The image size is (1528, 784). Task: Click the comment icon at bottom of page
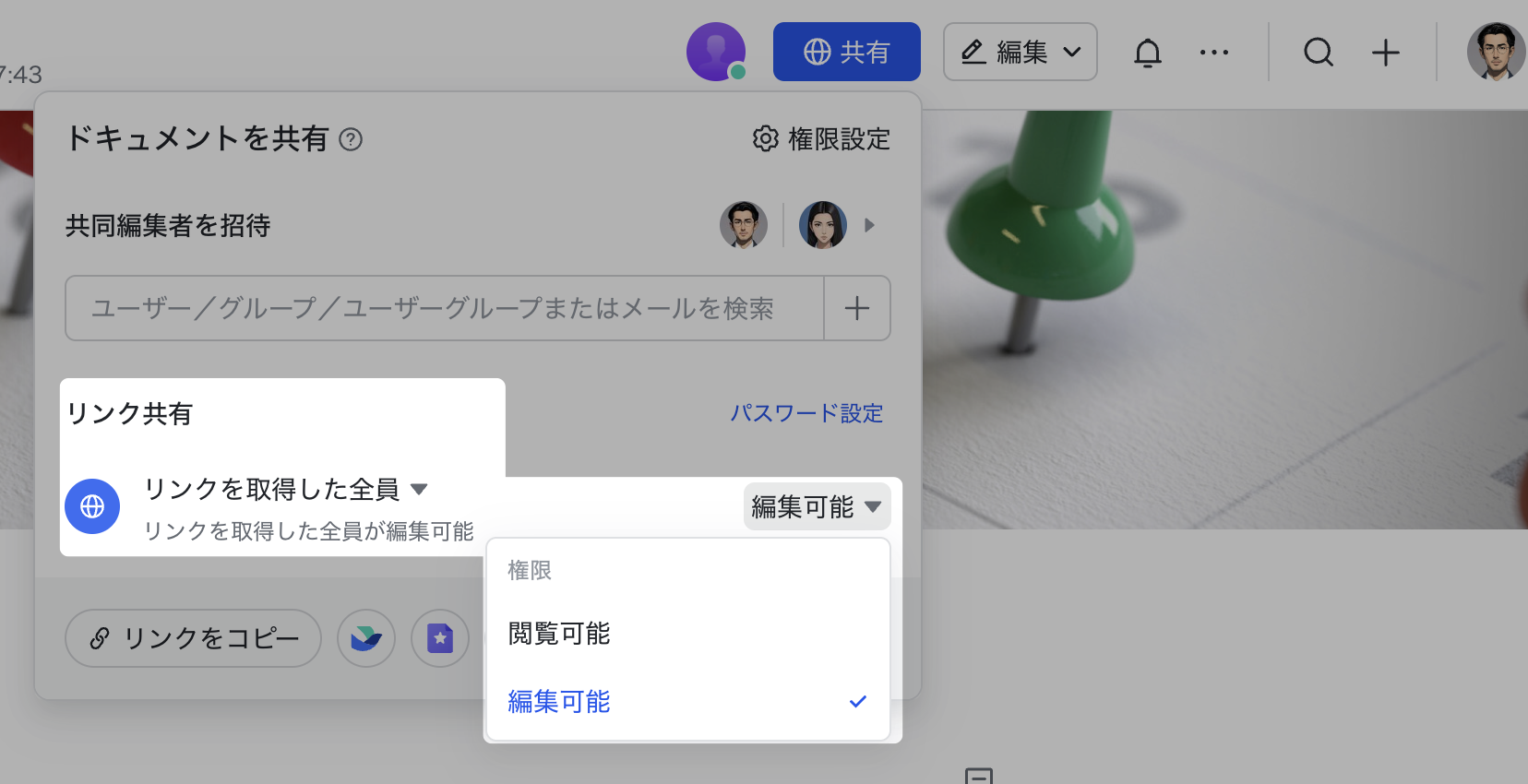point(979,776)
